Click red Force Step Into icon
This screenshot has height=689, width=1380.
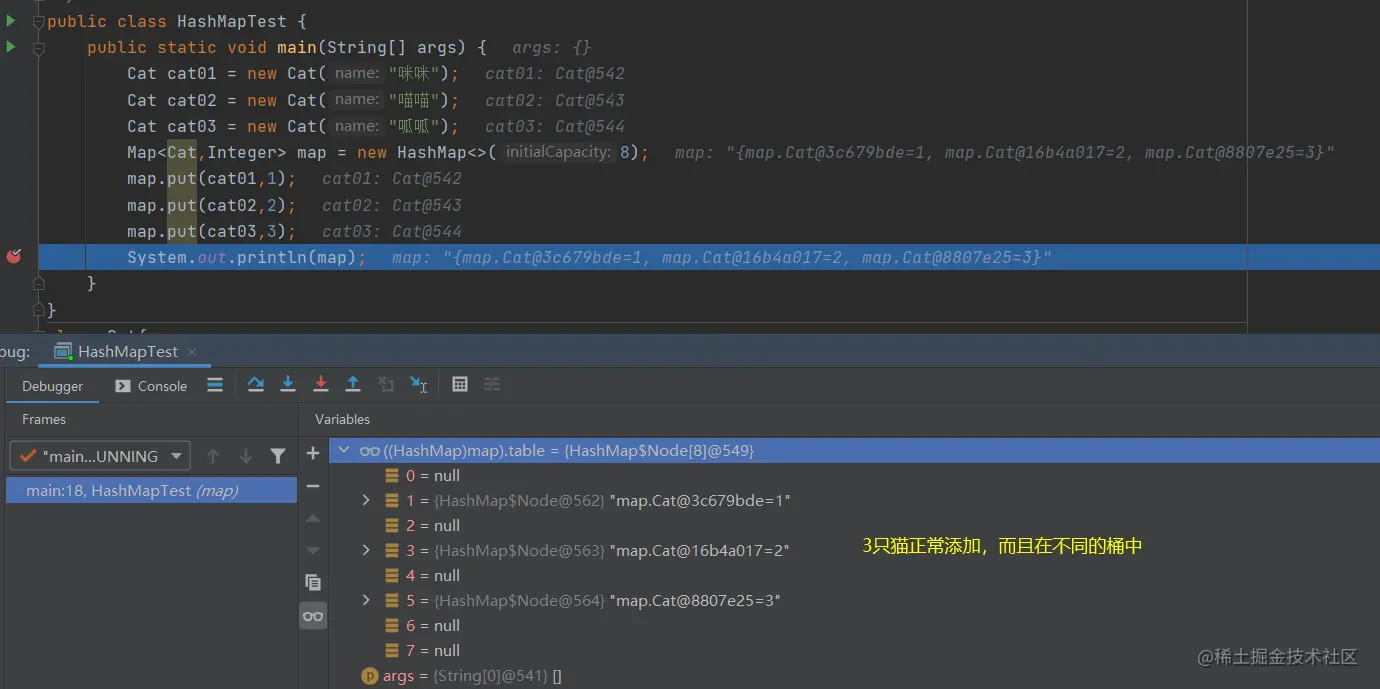click(x=321, y=384)
